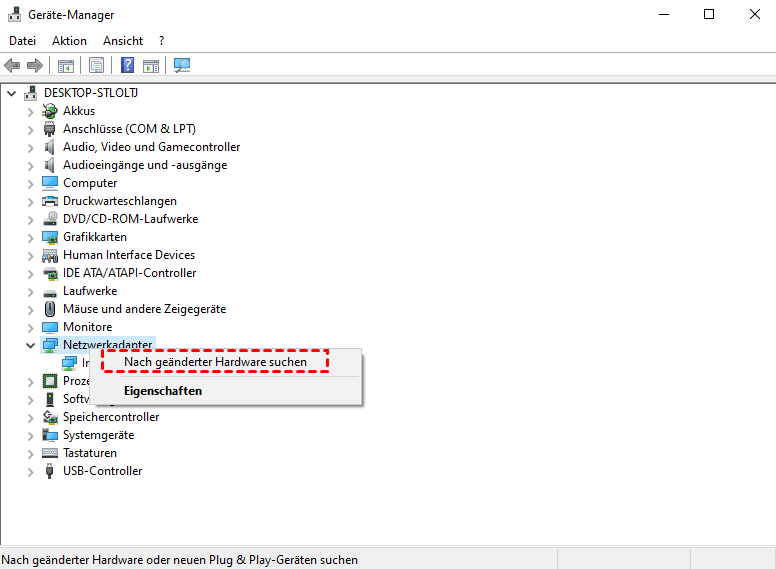This screenshot has height=569, width=776.
Task: Select the IDE ATA/ATAPI-Controller label
Action: 130,273
